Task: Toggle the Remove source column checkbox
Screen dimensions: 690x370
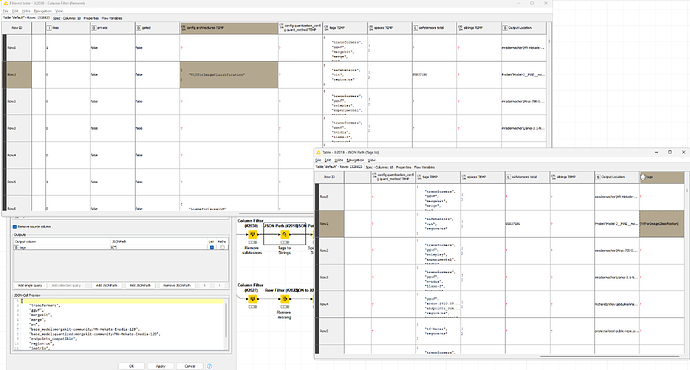Action: coord(15,227)
